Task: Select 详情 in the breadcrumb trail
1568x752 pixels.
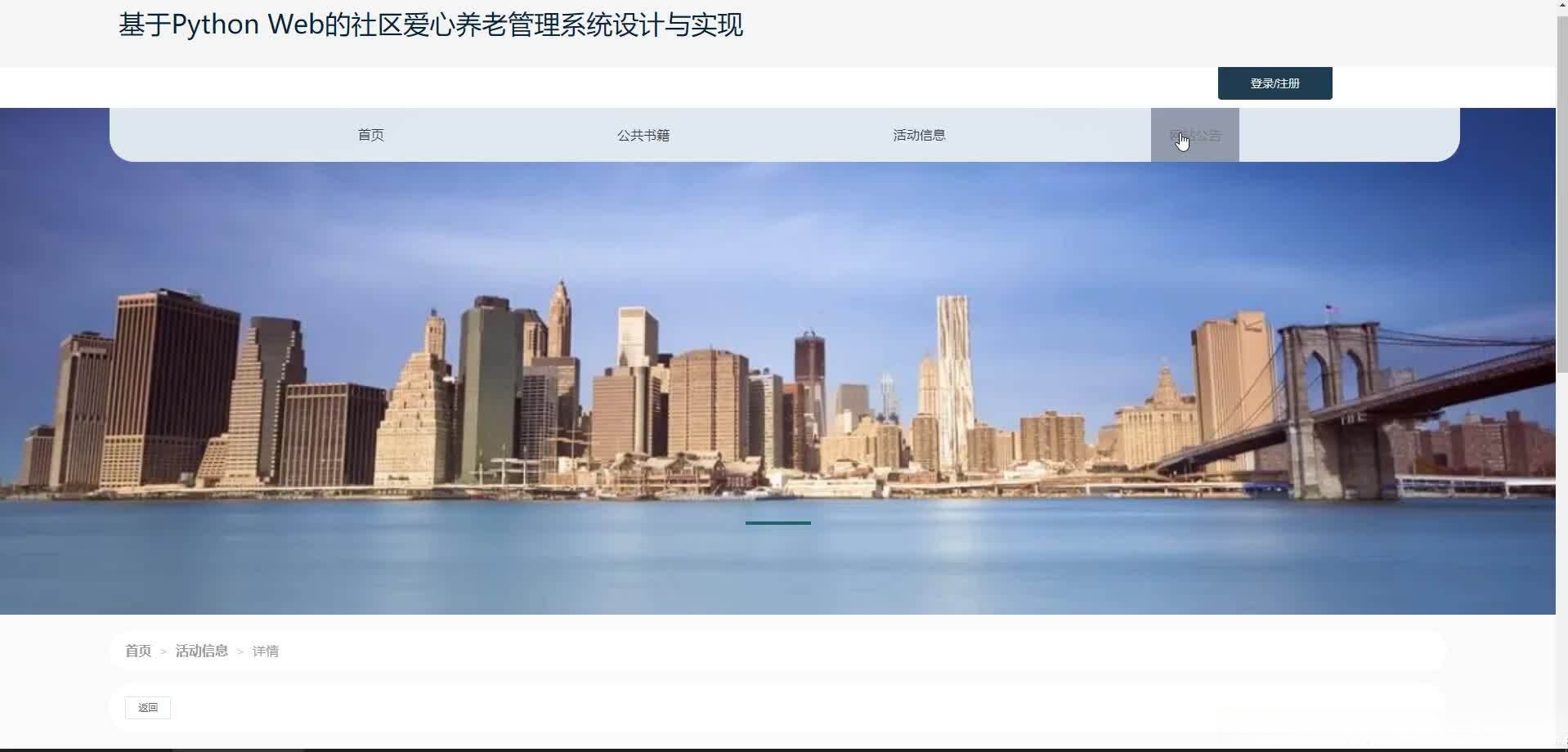Action: click(265, 651)
